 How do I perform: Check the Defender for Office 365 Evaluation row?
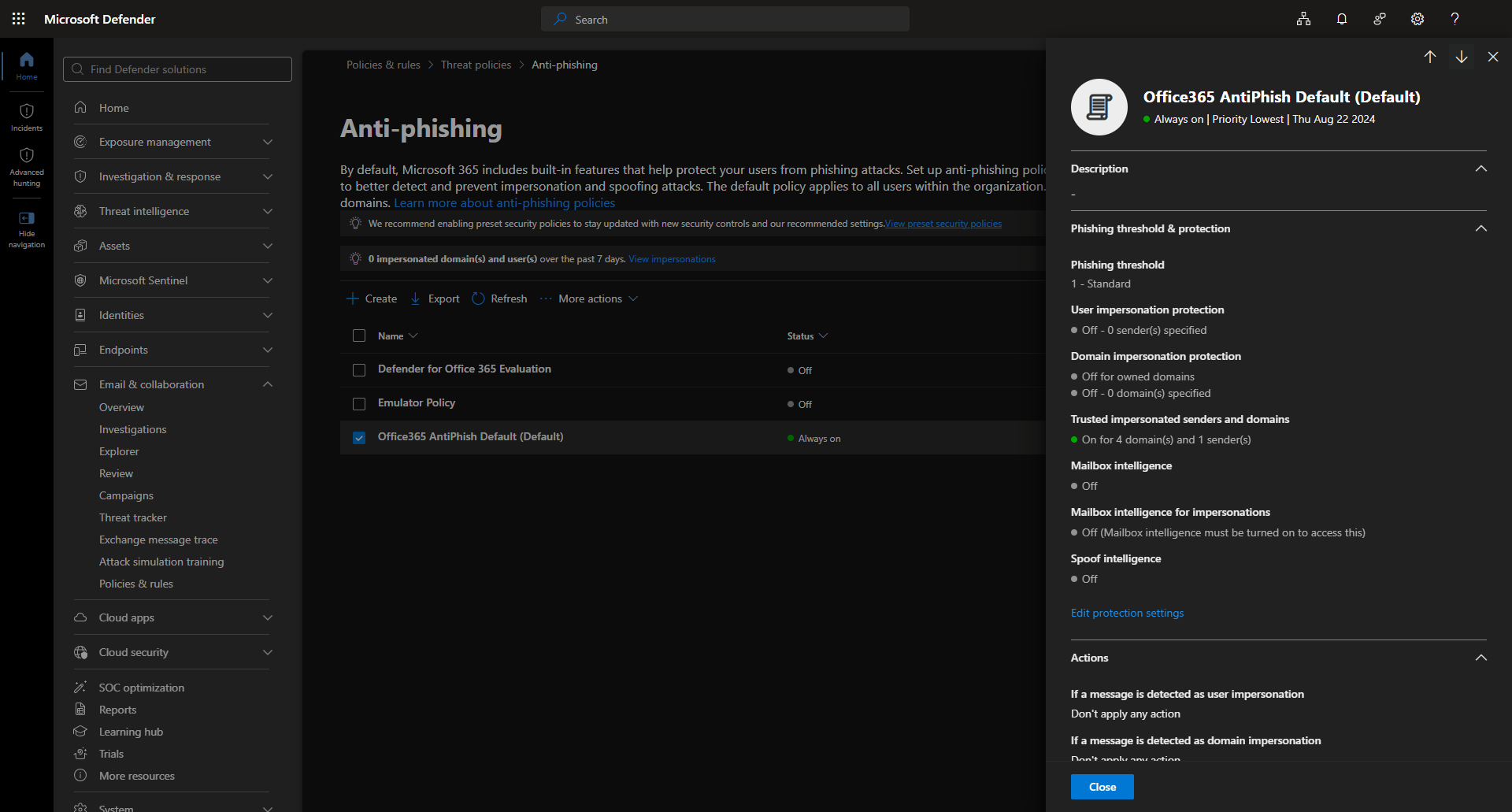pos(359,370)
